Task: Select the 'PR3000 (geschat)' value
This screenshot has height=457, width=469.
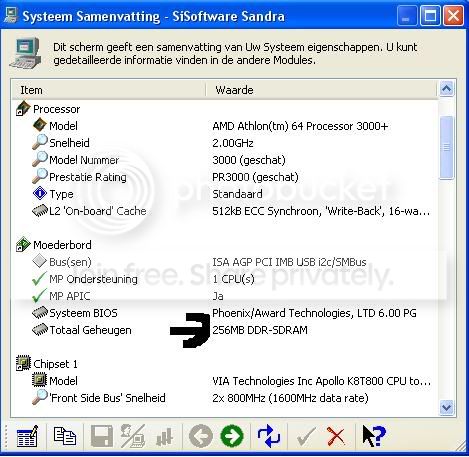Action: coord(255,177)
